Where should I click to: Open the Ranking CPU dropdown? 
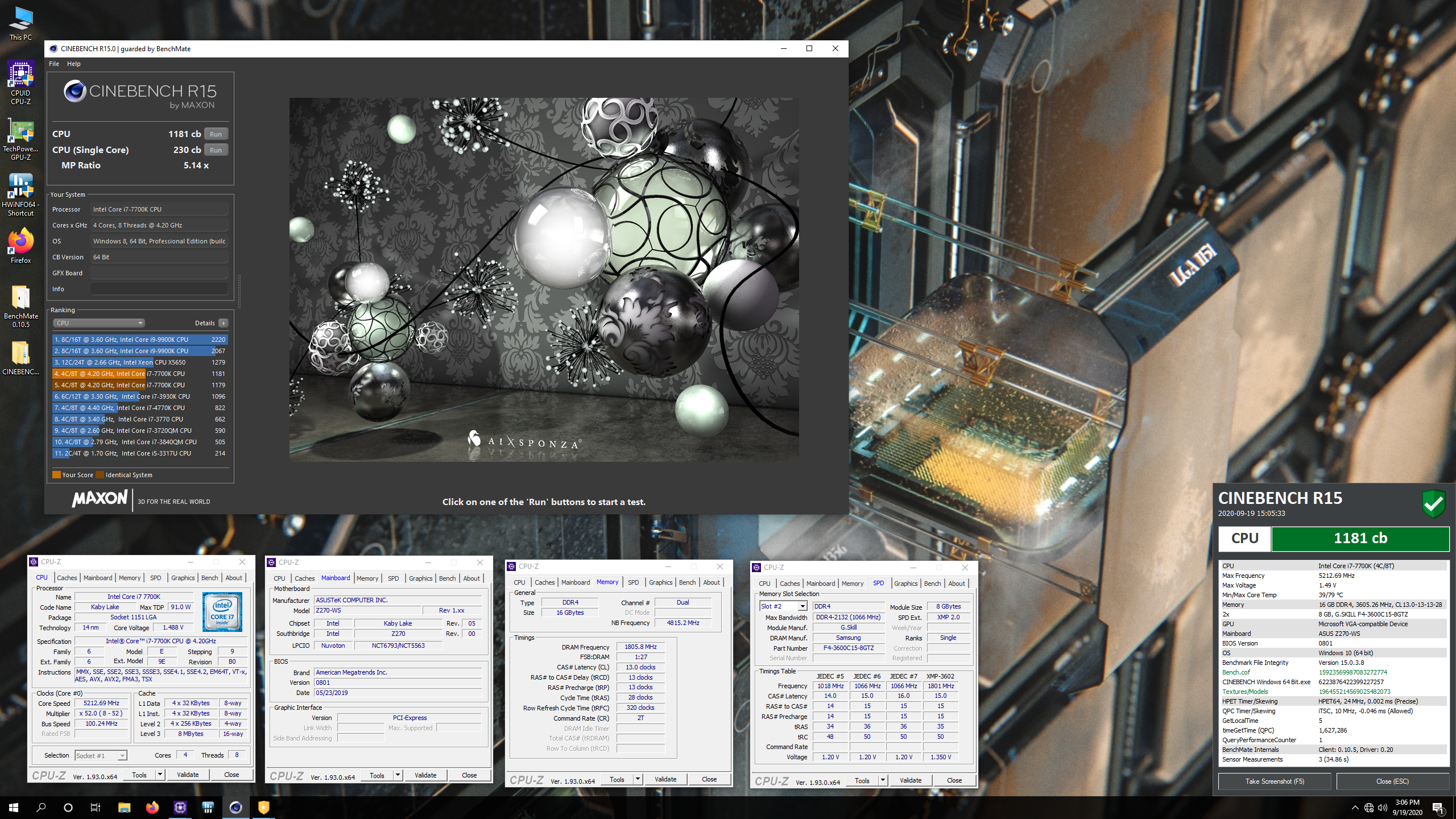[98, 323]
